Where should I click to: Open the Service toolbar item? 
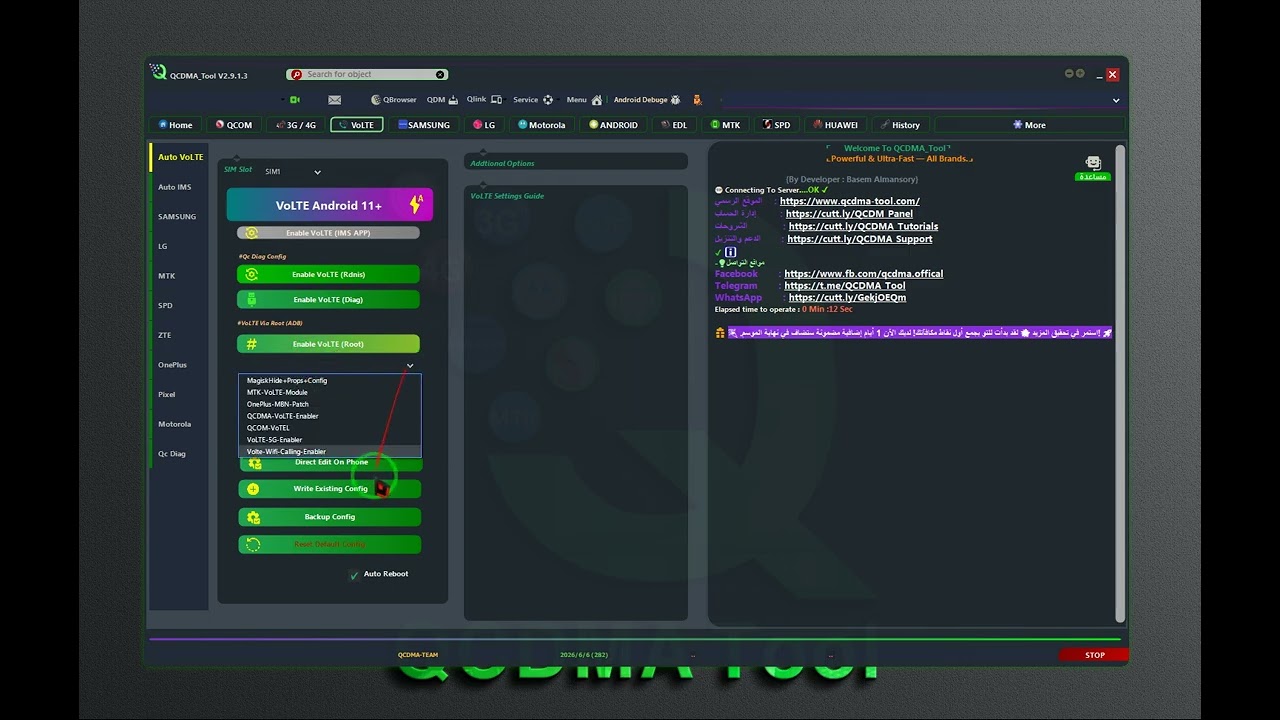(533, 100)
